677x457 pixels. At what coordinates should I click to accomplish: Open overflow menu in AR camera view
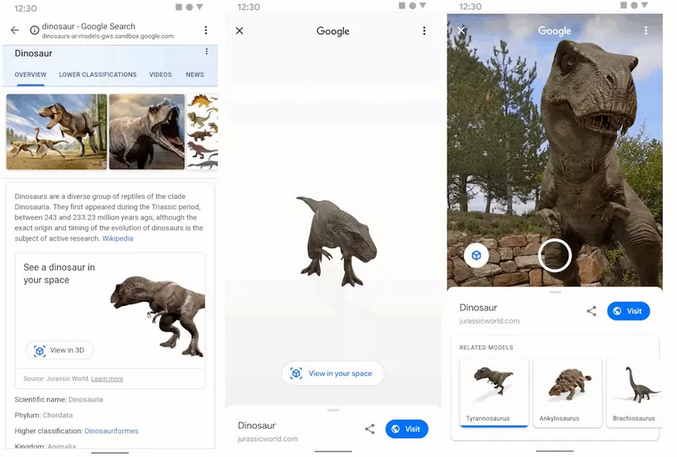click(645, 30)
